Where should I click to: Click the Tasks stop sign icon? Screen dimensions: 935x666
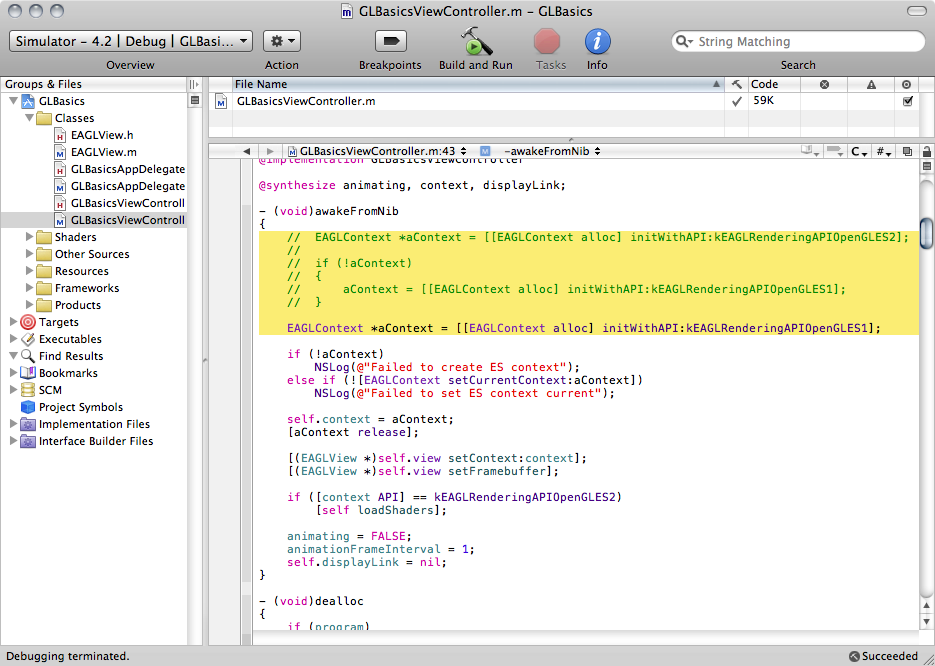tap(547, 42)
